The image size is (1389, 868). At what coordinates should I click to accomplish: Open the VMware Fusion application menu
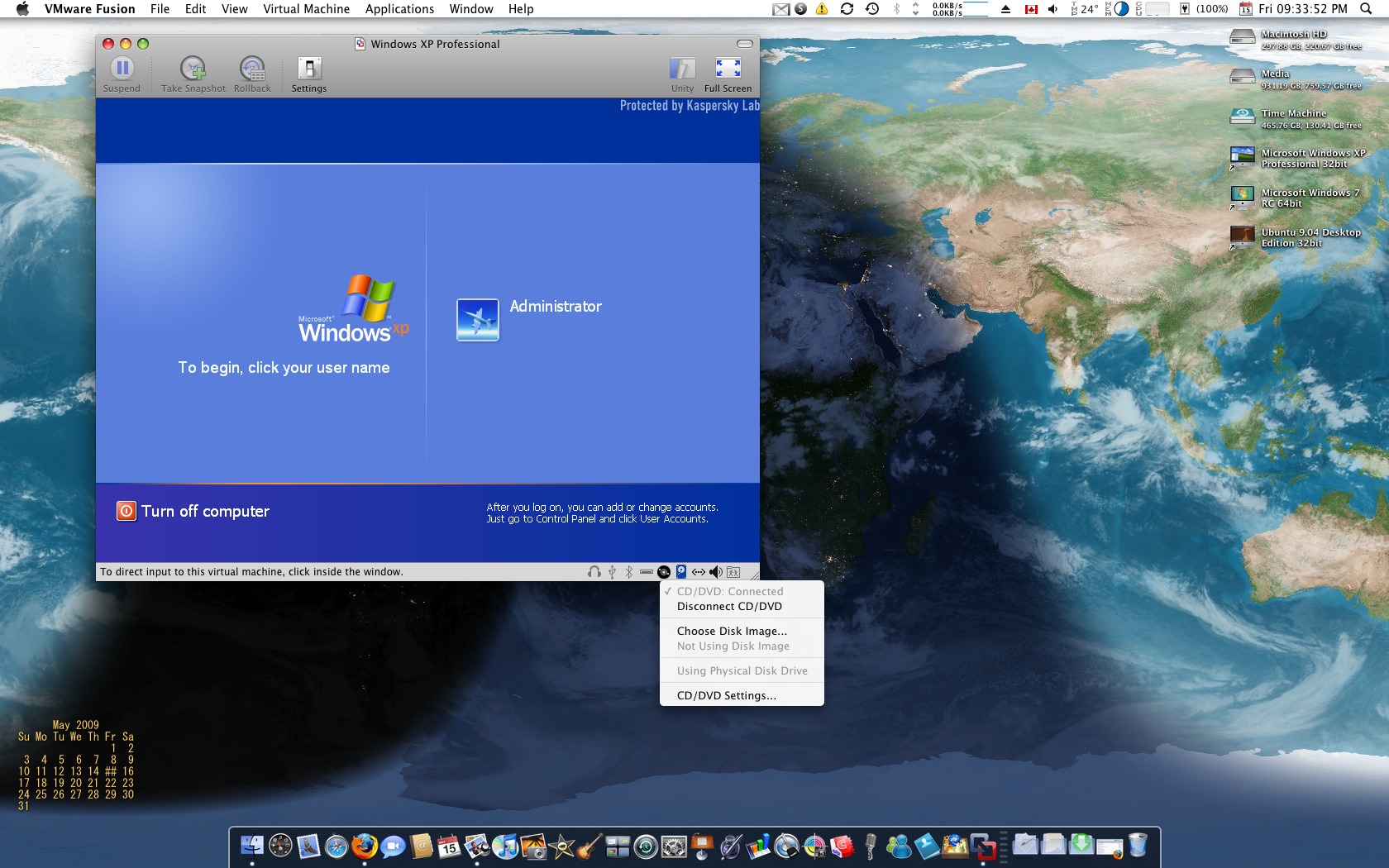click(x=90, y=9)
